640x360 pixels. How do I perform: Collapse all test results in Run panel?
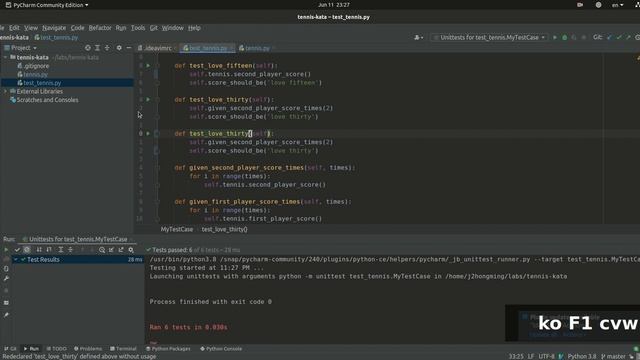[70, 250]
